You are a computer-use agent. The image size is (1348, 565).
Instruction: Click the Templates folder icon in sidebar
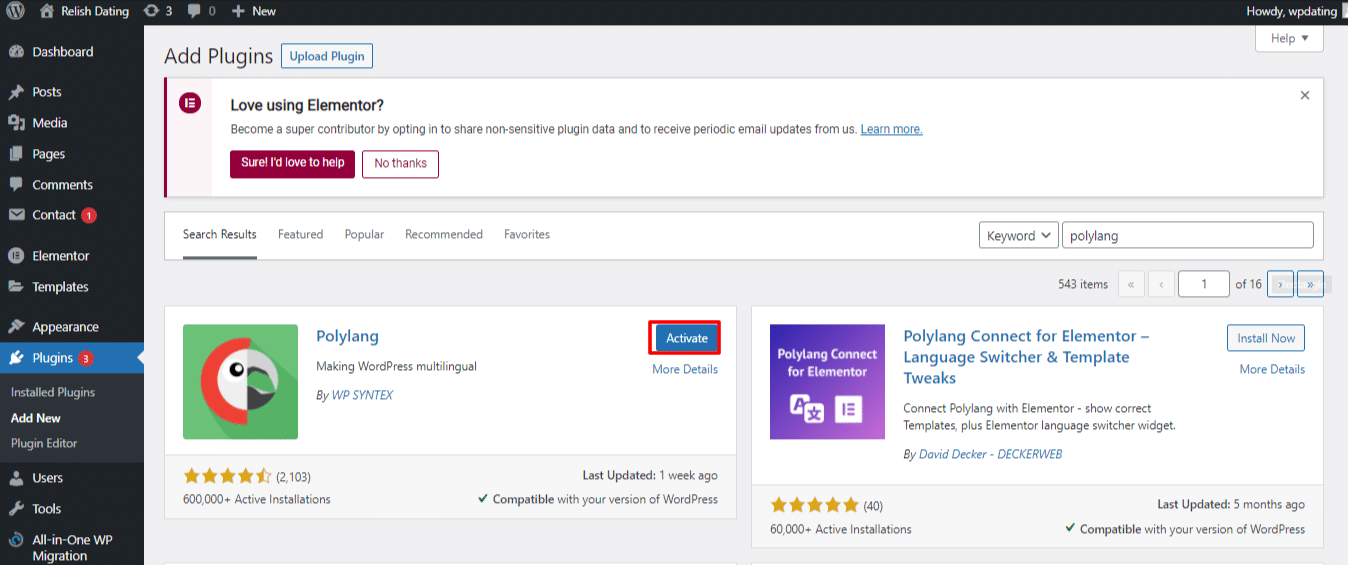point(16,287)
